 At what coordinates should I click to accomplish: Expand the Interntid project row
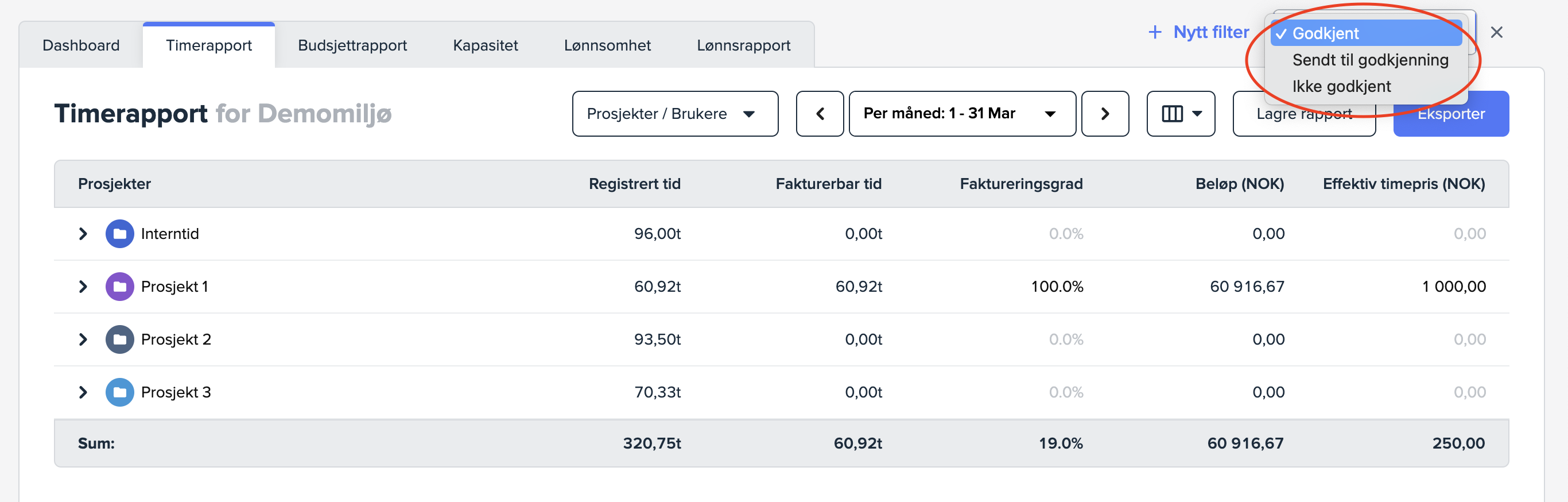pos(83,234)
